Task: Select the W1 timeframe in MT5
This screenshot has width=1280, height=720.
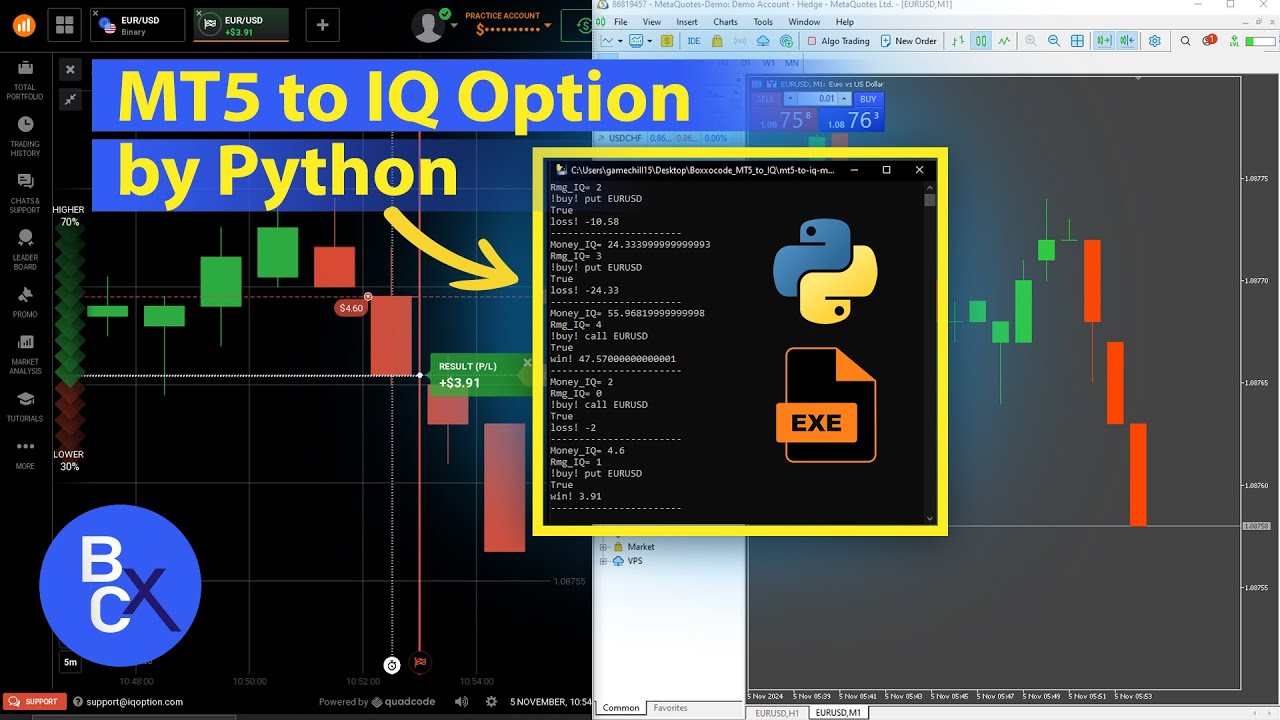Action: (x=769, y=63)
